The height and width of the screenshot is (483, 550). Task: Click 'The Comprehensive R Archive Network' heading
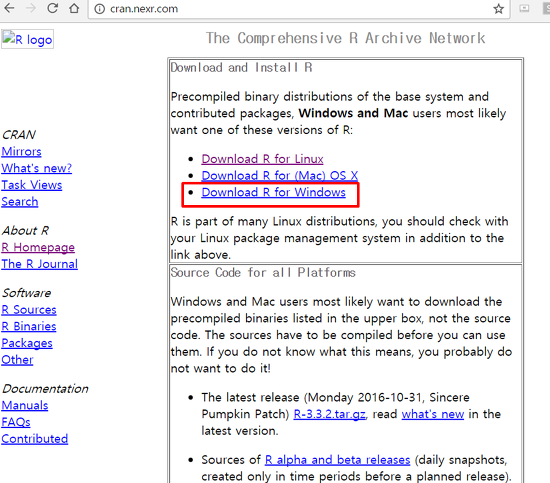point(346,38)
